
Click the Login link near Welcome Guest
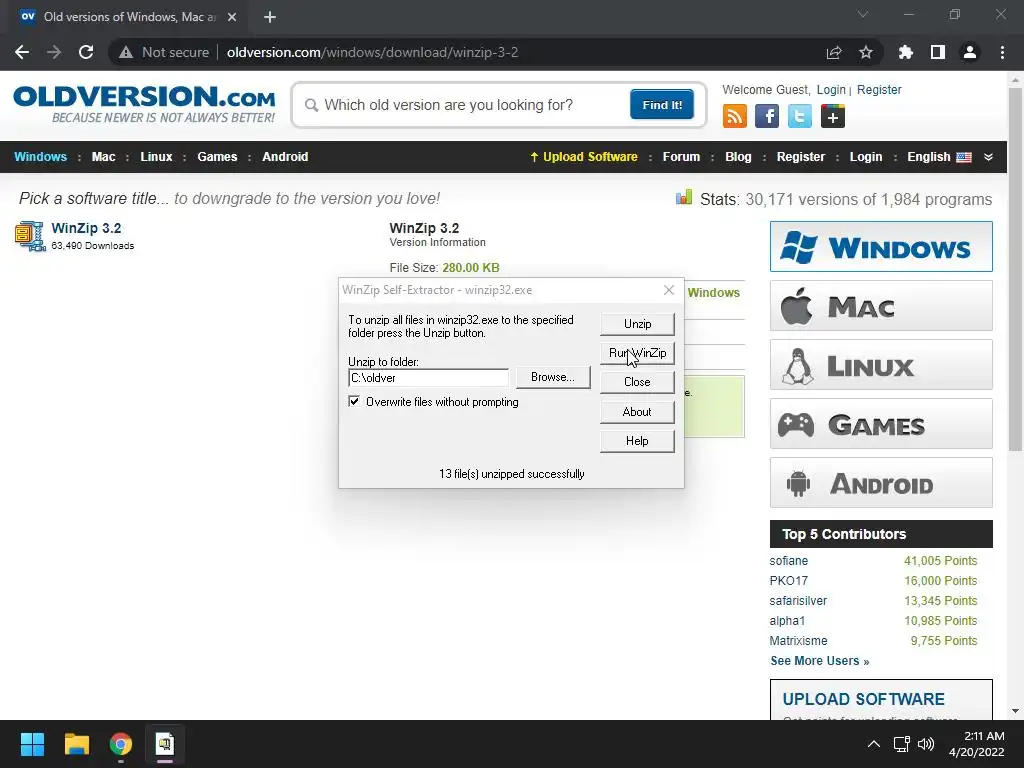coord(831,89)
